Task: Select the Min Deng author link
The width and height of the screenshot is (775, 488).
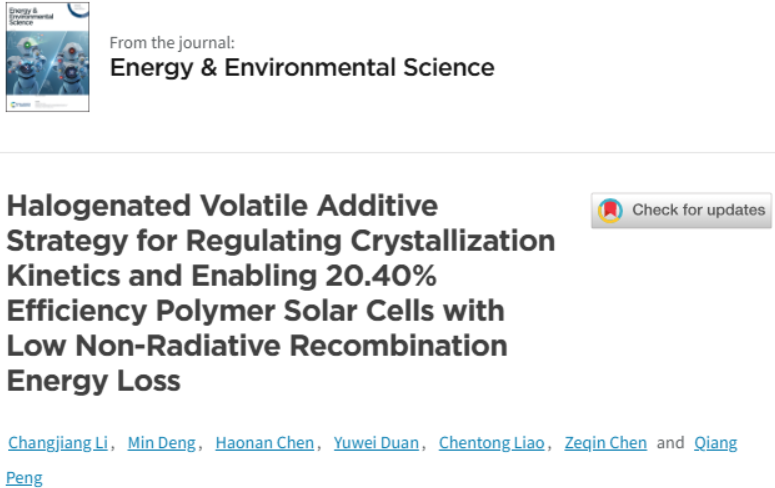Action: point(162,443)
